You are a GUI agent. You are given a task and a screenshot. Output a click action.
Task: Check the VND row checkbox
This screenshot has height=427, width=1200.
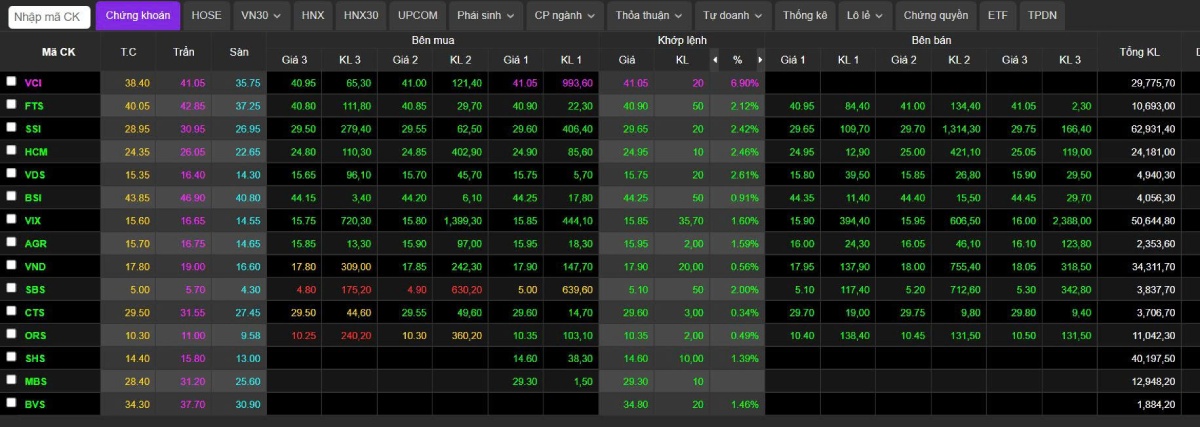(x=11, y=265)
